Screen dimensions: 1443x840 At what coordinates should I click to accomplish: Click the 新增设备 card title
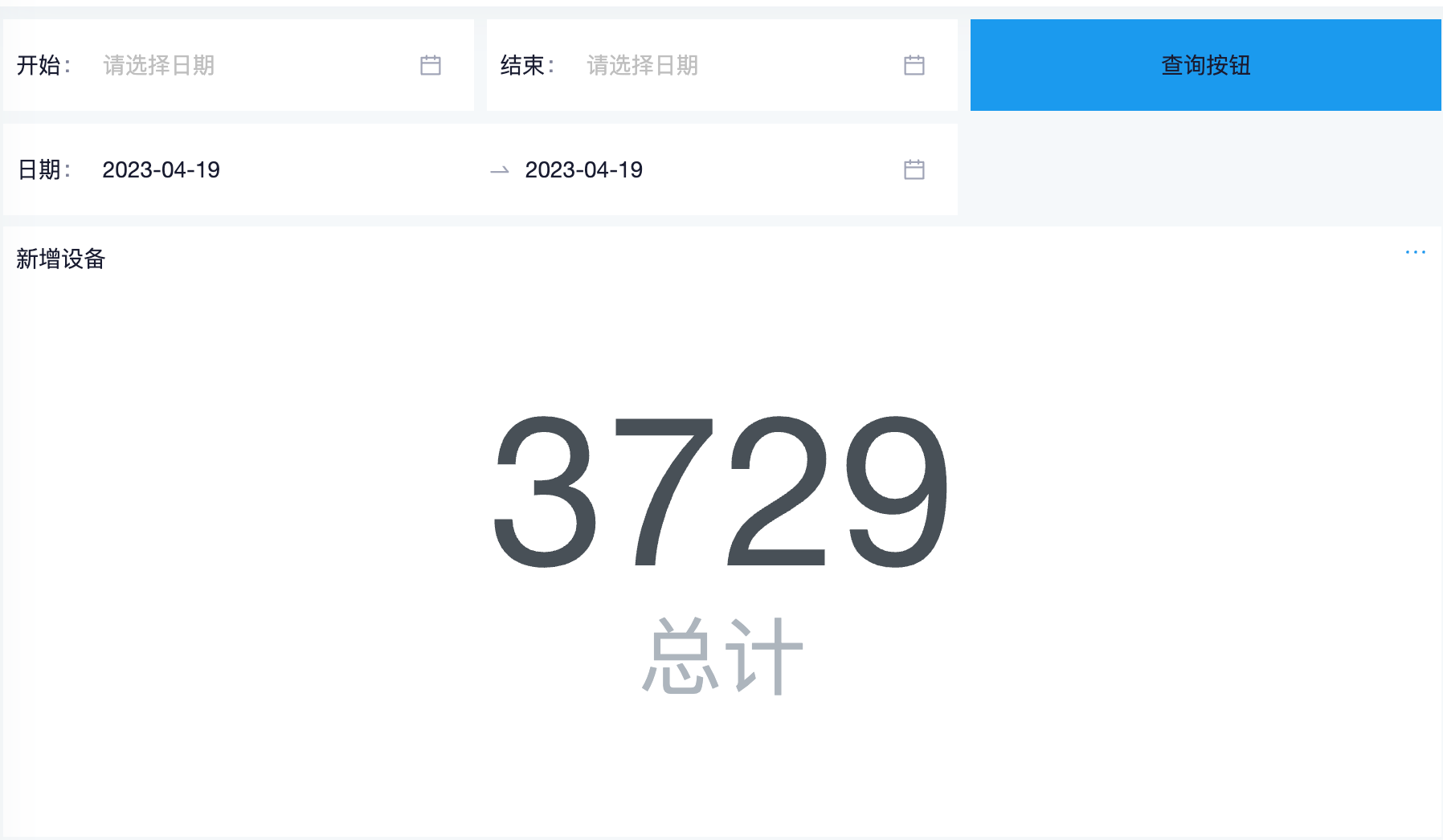(x=60, y=259)
